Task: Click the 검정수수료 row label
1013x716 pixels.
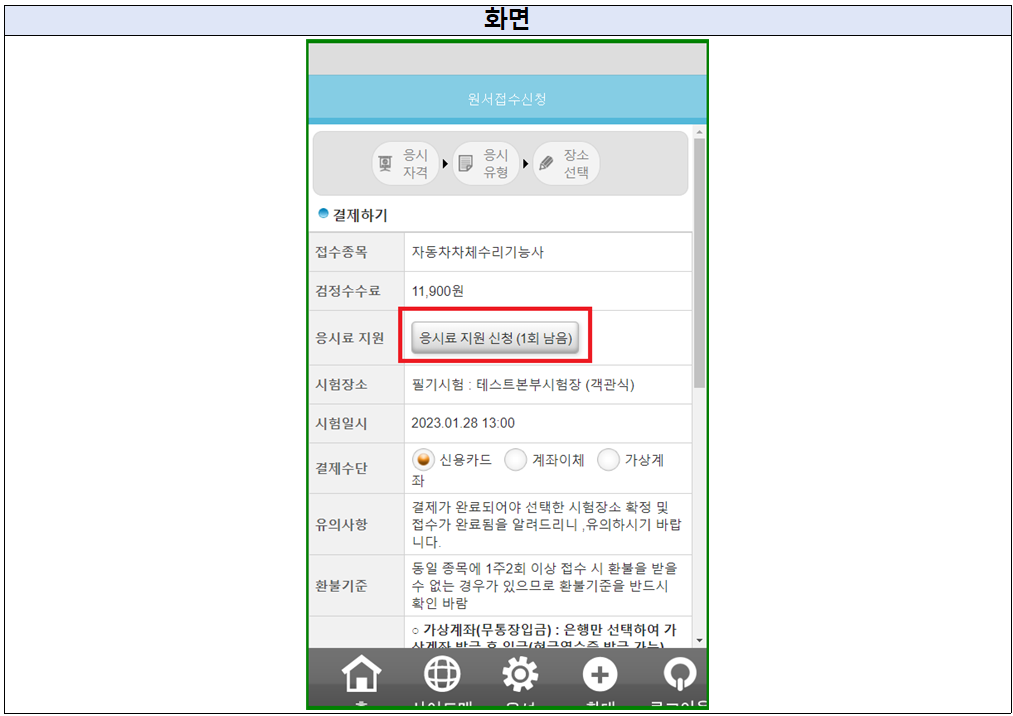Action: [348, 291]
